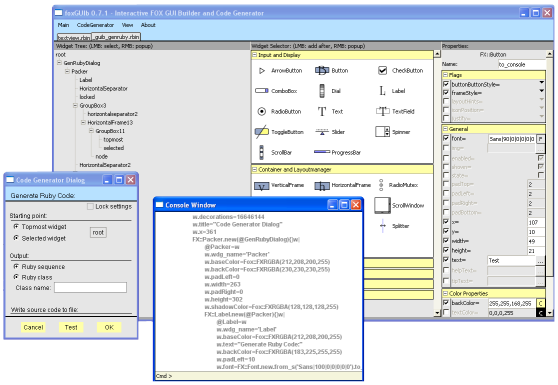Collapse the Packer tree node
This screenshot has height=385, width=558.
(x=67, y=71)
